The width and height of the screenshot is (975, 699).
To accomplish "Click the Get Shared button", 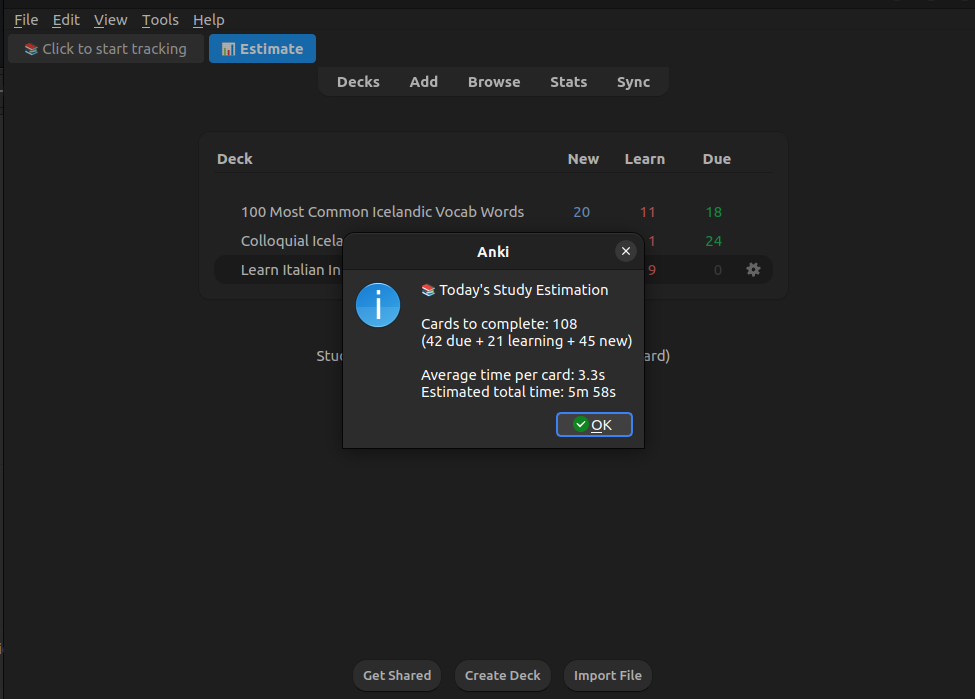I will click(396, 675).
